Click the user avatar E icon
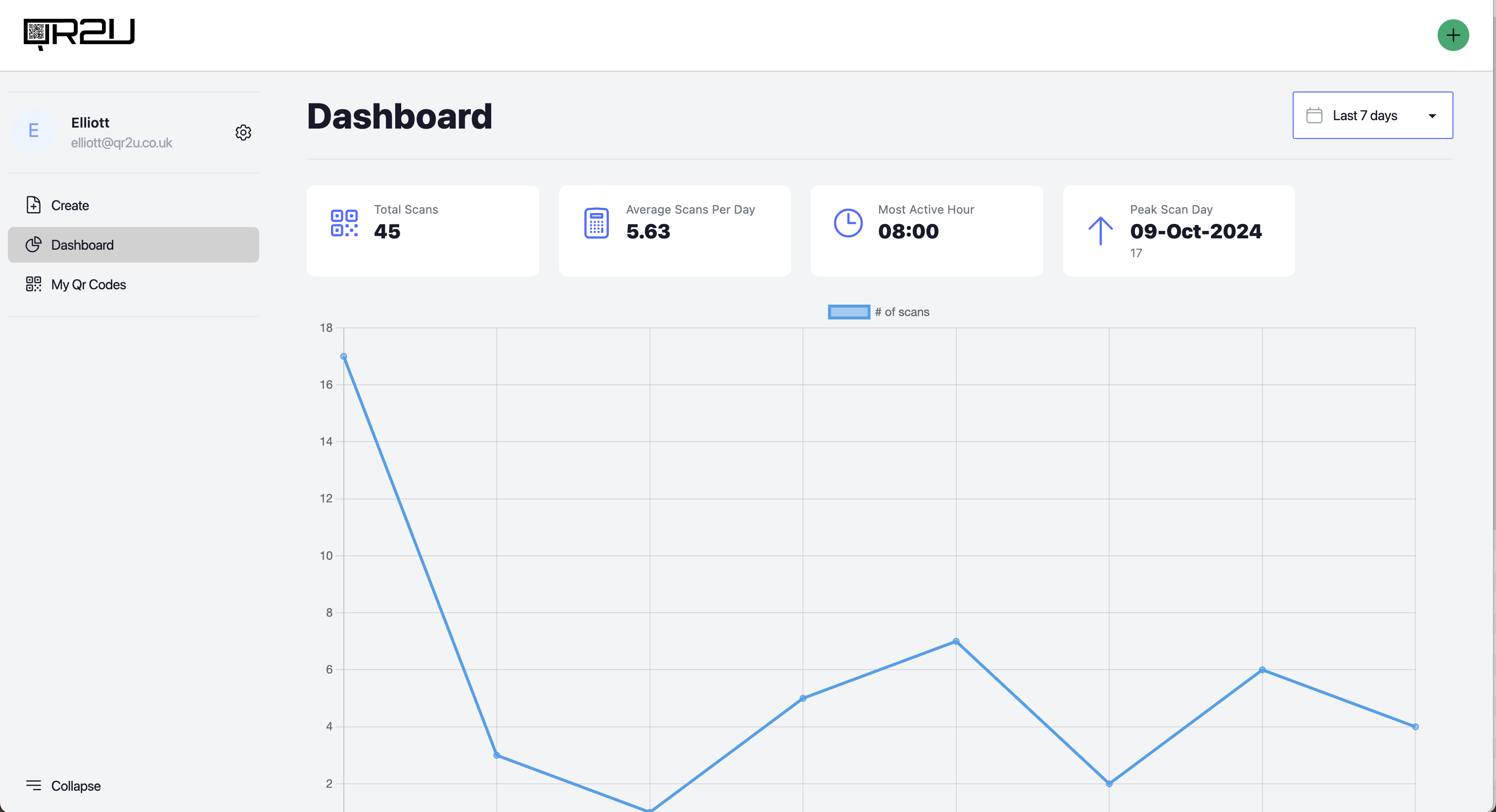Viewport: 1496px width, 812px height. 35,131
